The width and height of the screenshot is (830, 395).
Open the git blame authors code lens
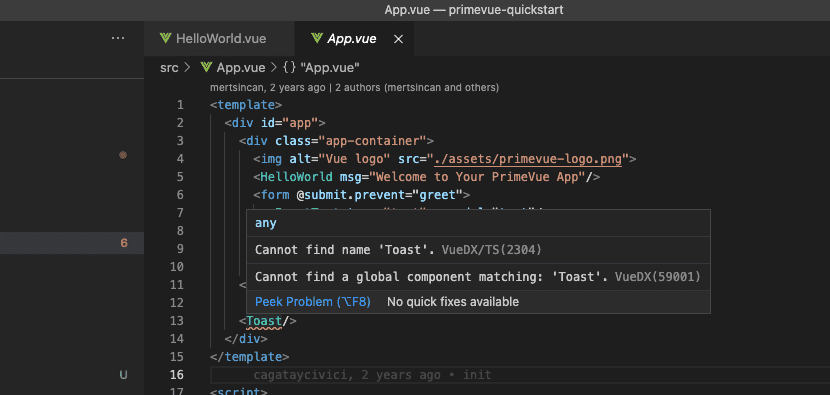click(x=354, y=87)
